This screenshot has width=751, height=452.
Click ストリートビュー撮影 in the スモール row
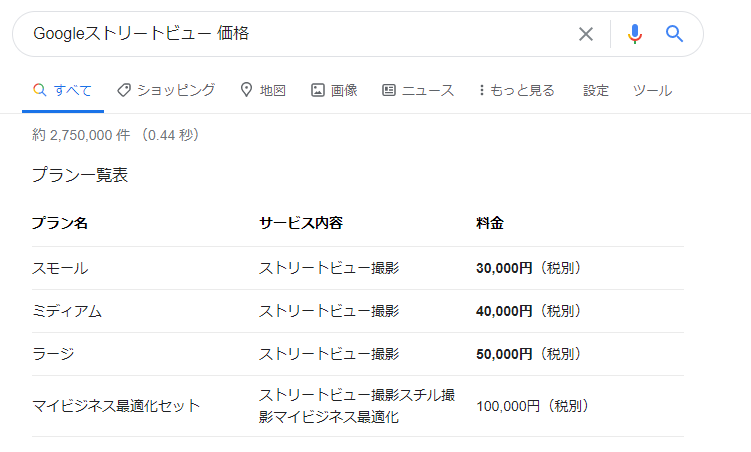(x=329, y=268)
